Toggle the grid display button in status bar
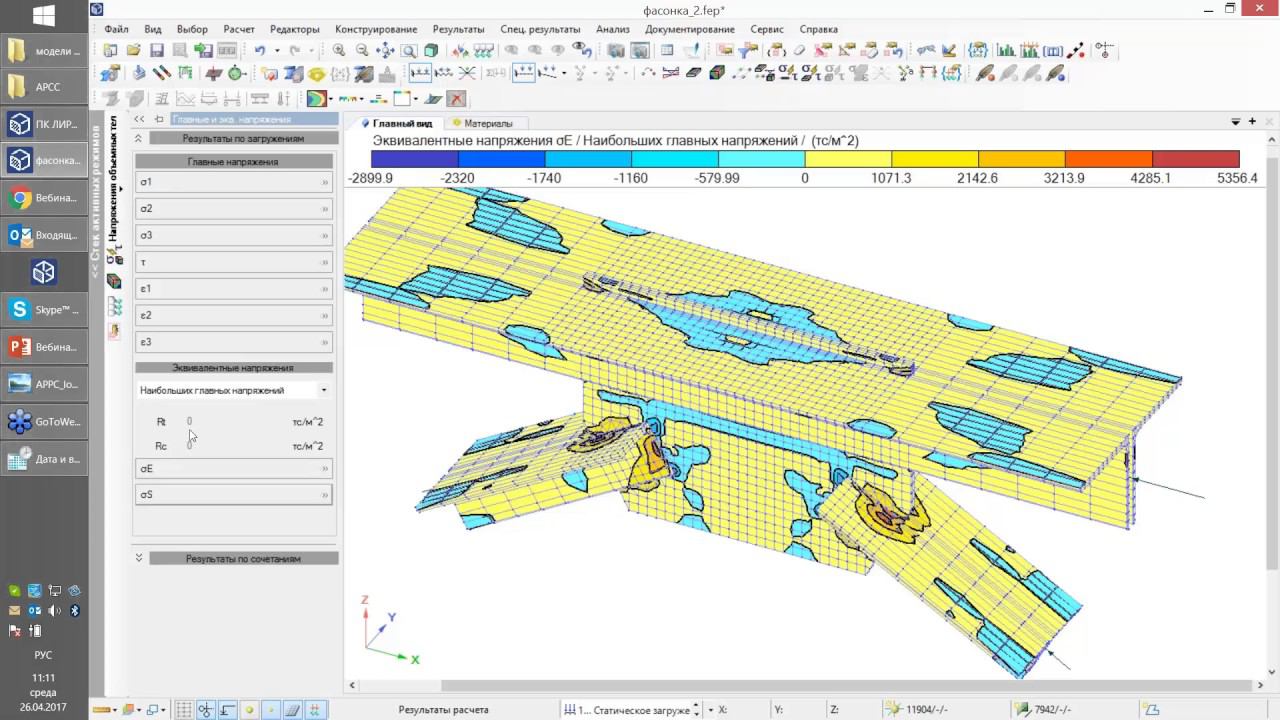Image resolution: width=1280 pixels, height=720 pixels. click(185, 710)
